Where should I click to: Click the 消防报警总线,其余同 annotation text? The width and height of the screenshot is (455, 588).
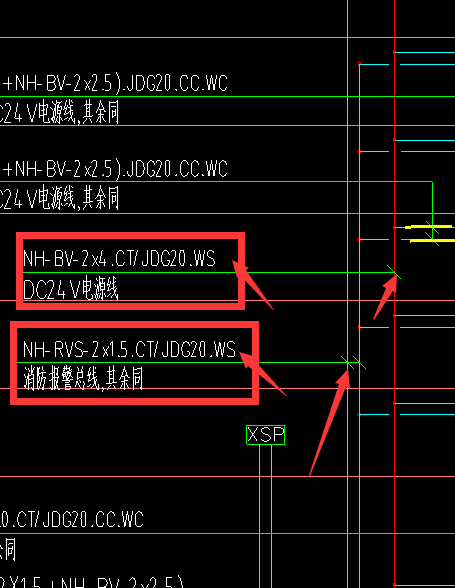pos(83,379)
